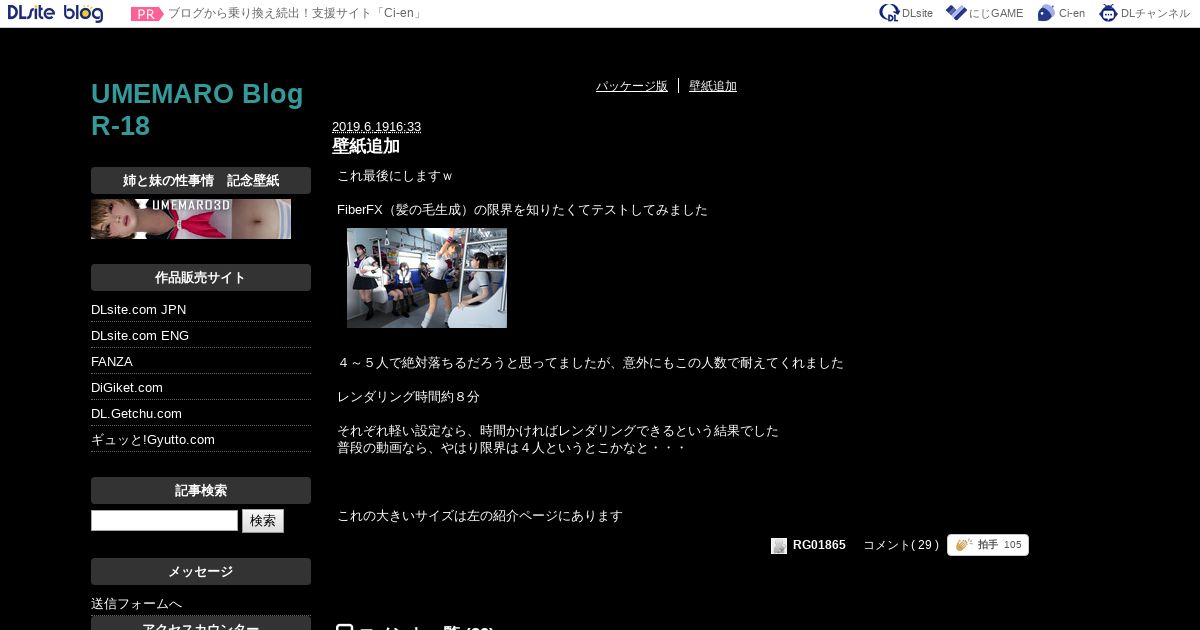
Task: Click the post date 2019.6.19 16:33
Action: click(377, 127)
